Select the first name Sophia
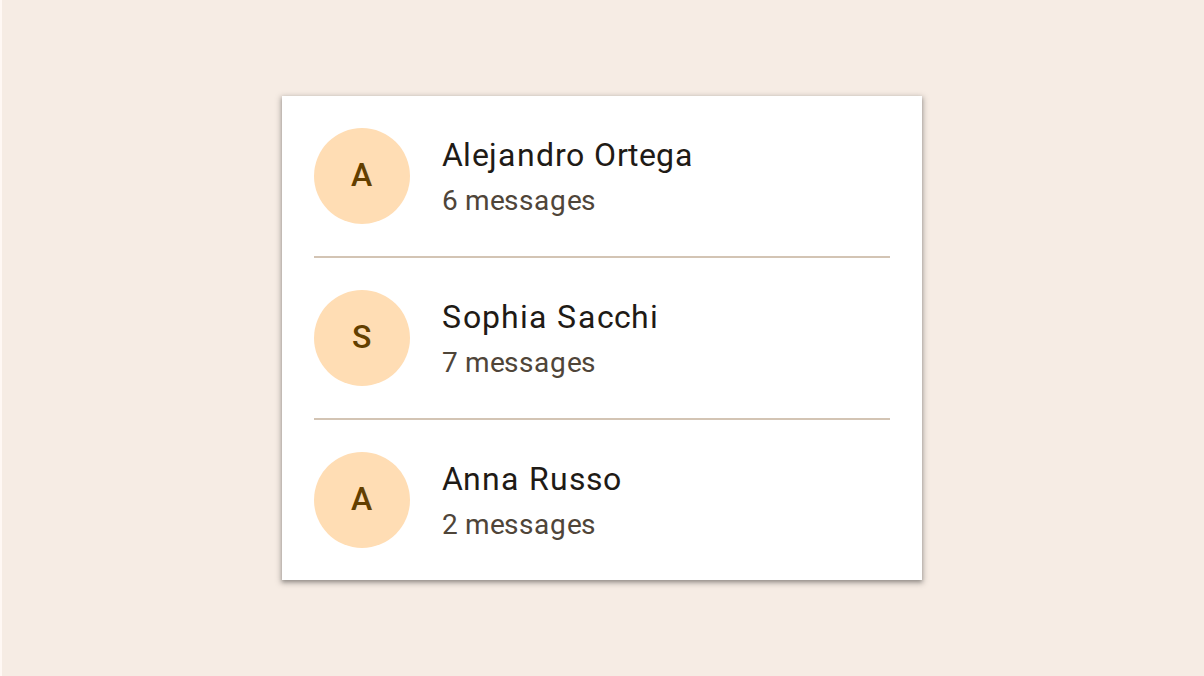Screen dimensions: 1204x676 point(495,318)
